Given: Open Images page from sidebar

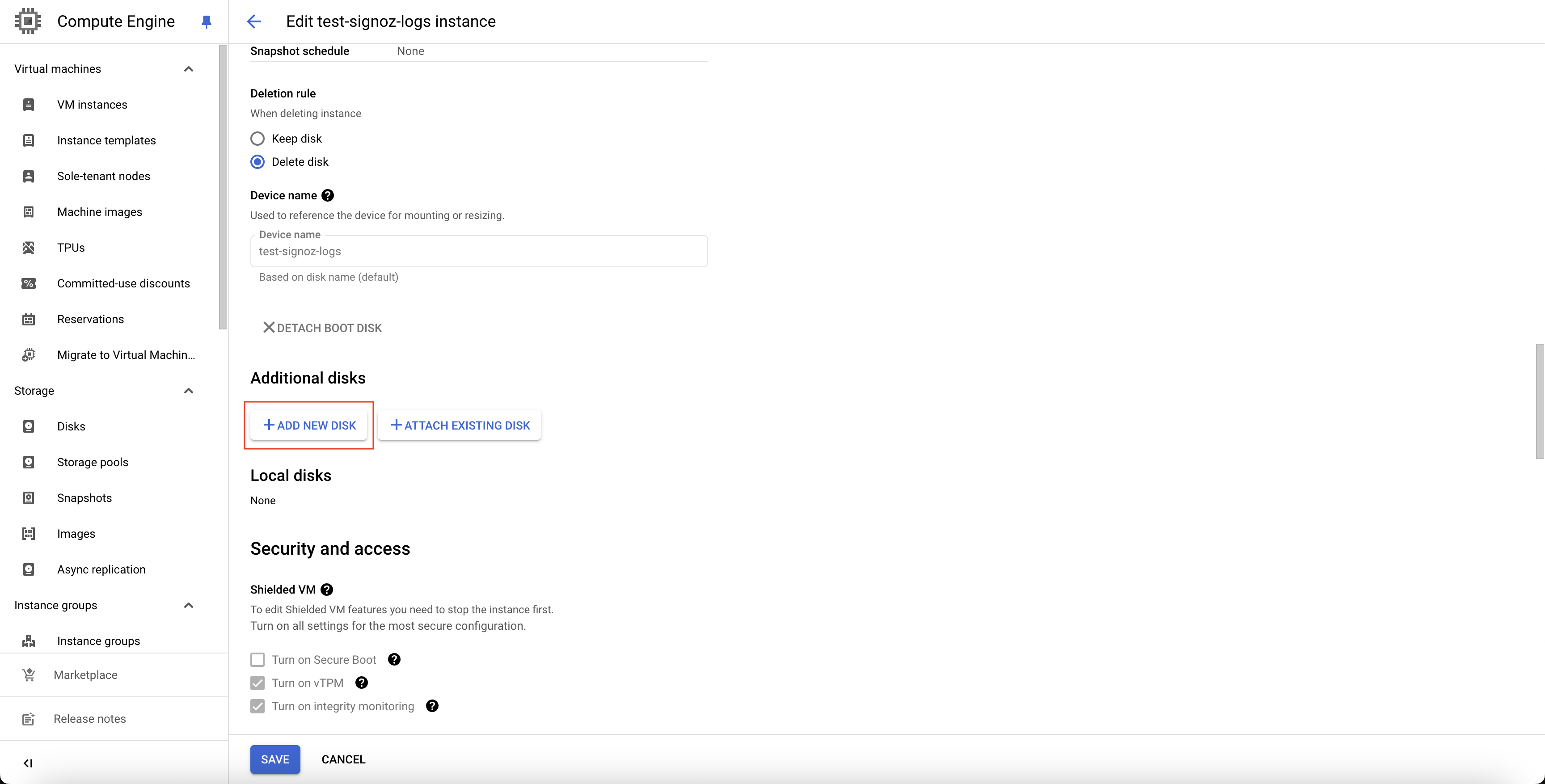Looking at the screenshot, I should tap(76, 534).
